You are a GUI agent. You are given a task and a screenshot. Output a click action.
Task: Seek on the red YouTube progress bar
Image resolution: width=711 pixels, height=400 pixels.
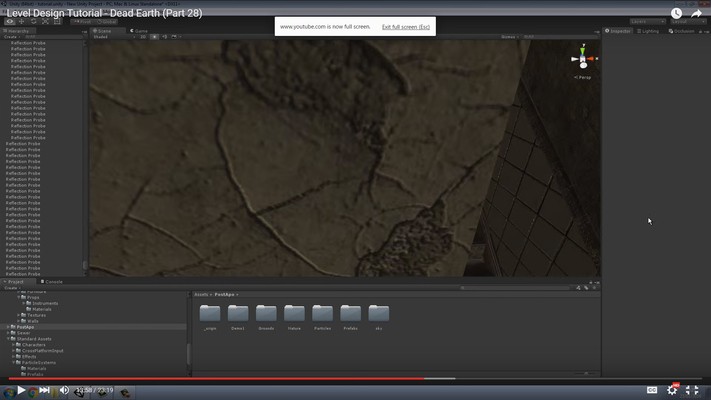click(x=217, y=378)
